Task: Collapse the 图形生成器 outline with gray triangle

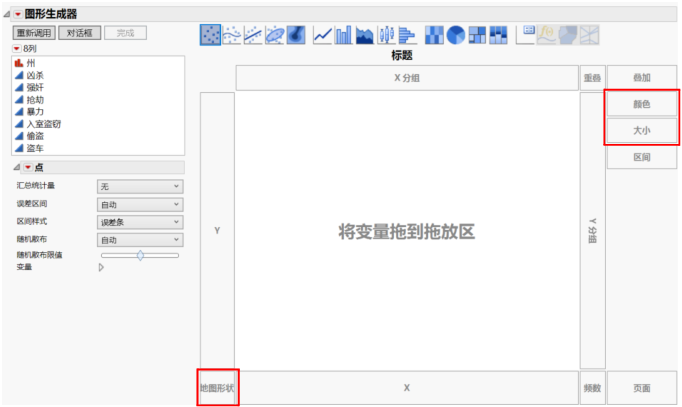Action: click(x=7, y=14)
